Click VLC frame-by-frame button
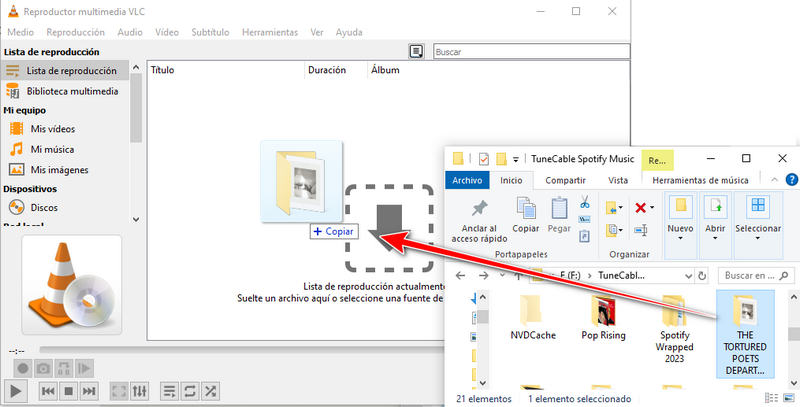The image size is (800, 407). (84, 368)
